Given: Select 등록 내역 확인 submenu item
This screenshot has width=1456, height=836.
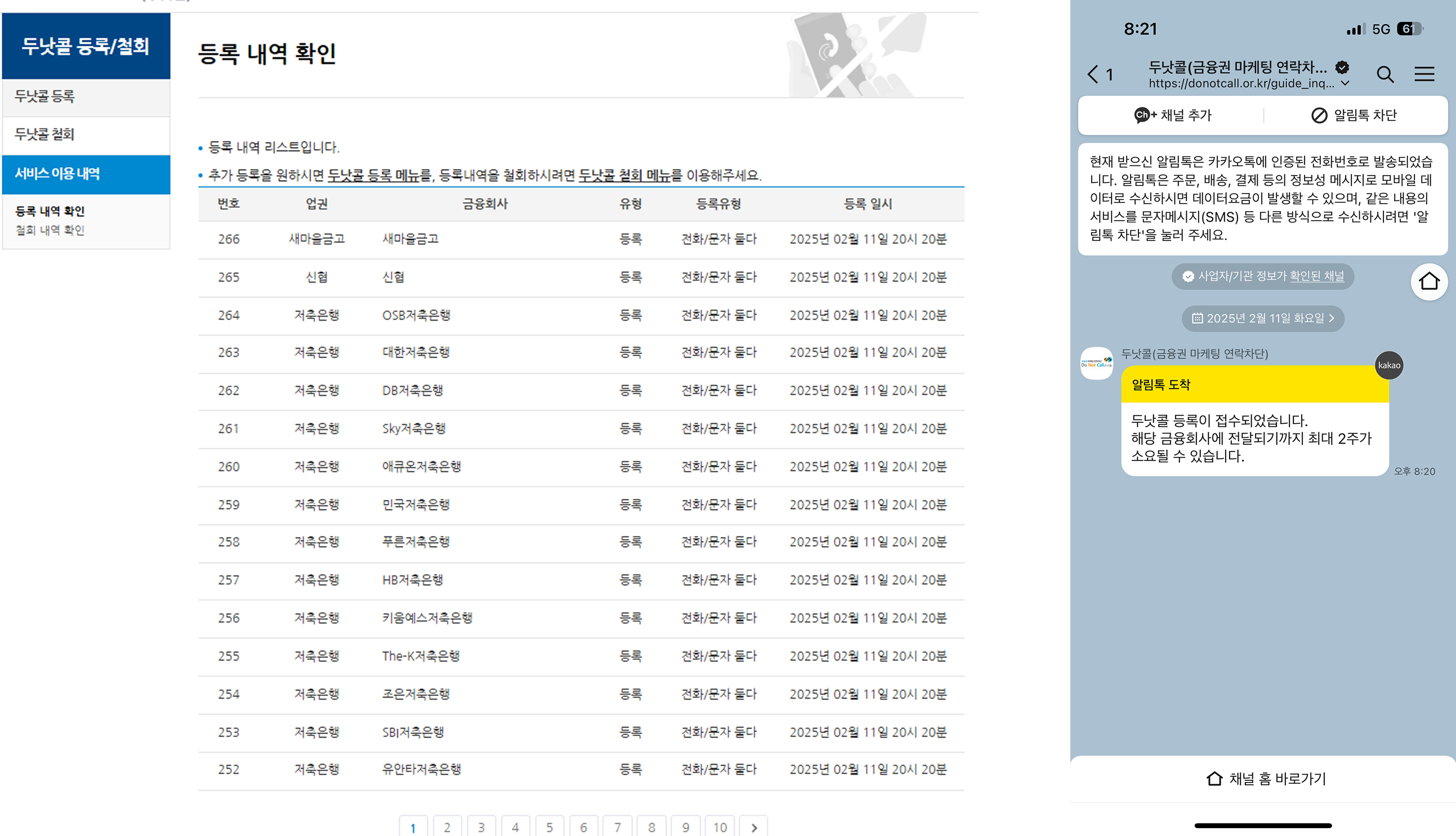Looking at the screenshot, I should coord(50,211).
